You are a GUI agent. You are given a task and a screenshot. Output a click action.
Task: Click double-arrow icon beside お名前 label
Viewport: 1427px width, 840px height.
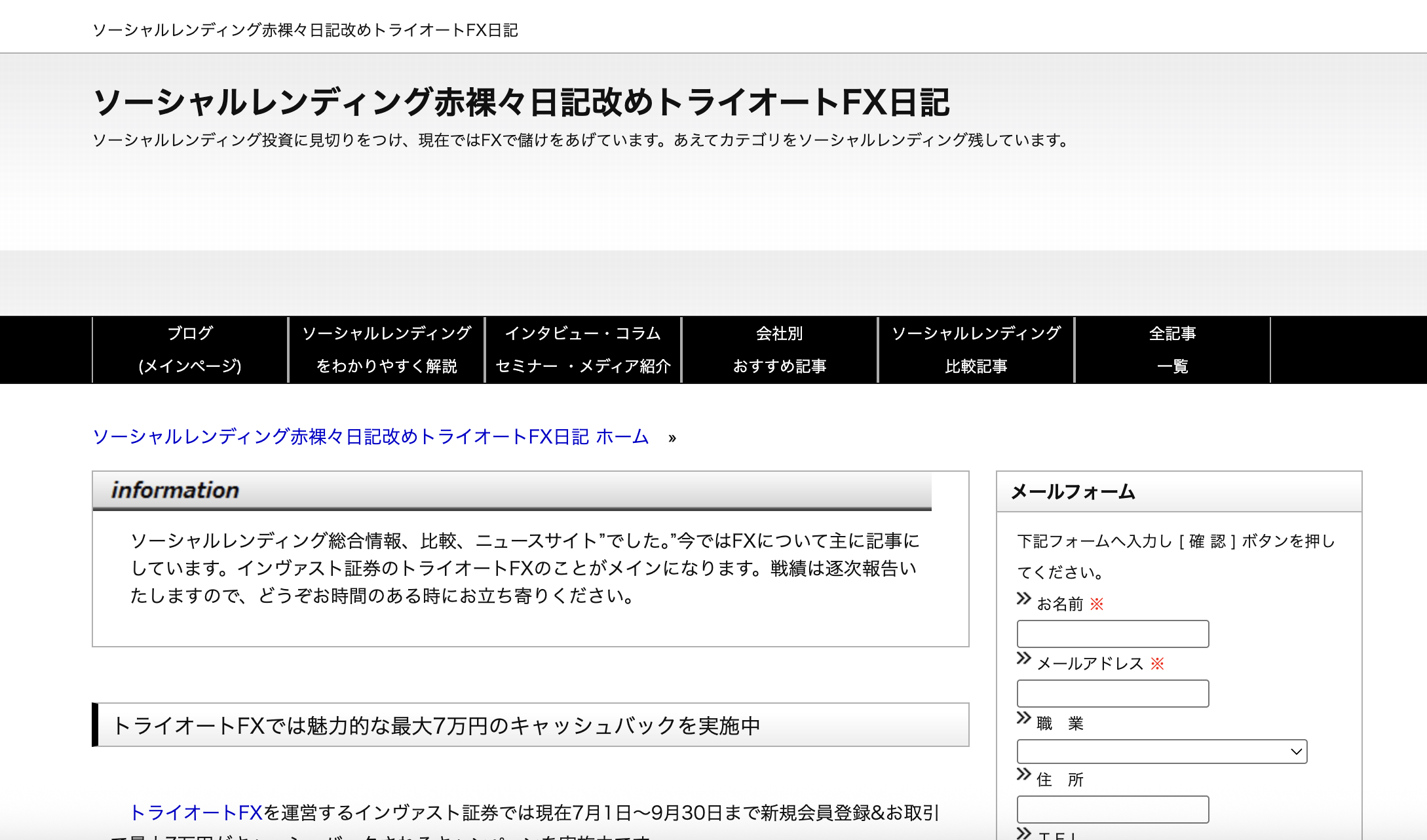tap(1023, 598)
